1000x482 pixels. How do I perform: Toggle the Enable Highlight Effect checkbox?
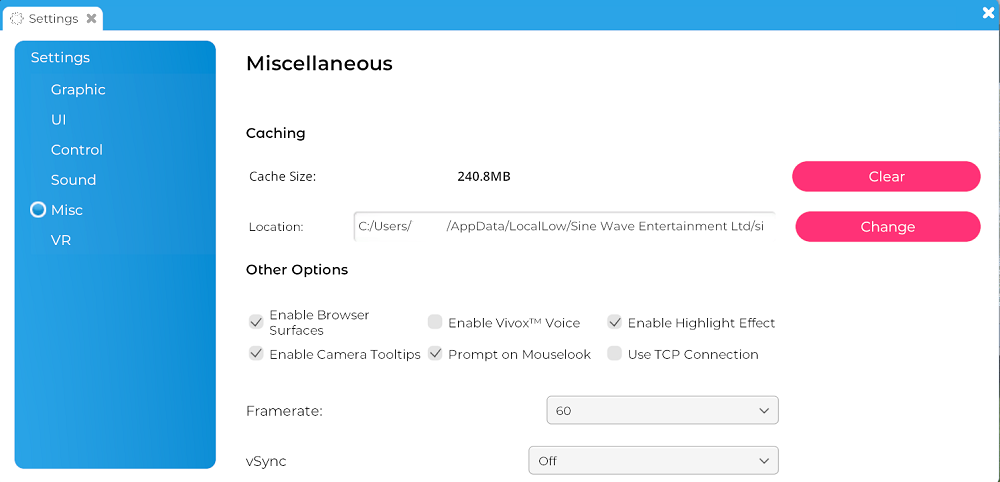click(615, 322)
